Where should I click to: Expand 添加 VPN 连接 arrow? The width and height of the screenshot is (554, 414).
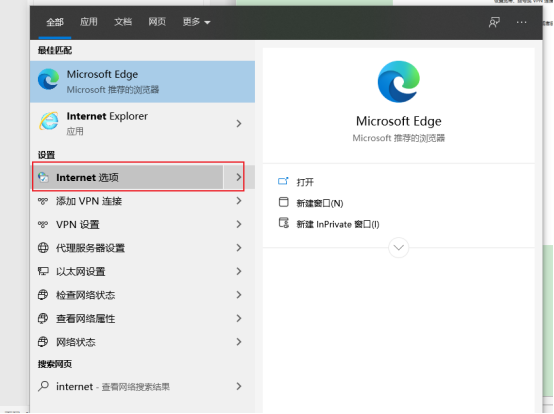239,201
